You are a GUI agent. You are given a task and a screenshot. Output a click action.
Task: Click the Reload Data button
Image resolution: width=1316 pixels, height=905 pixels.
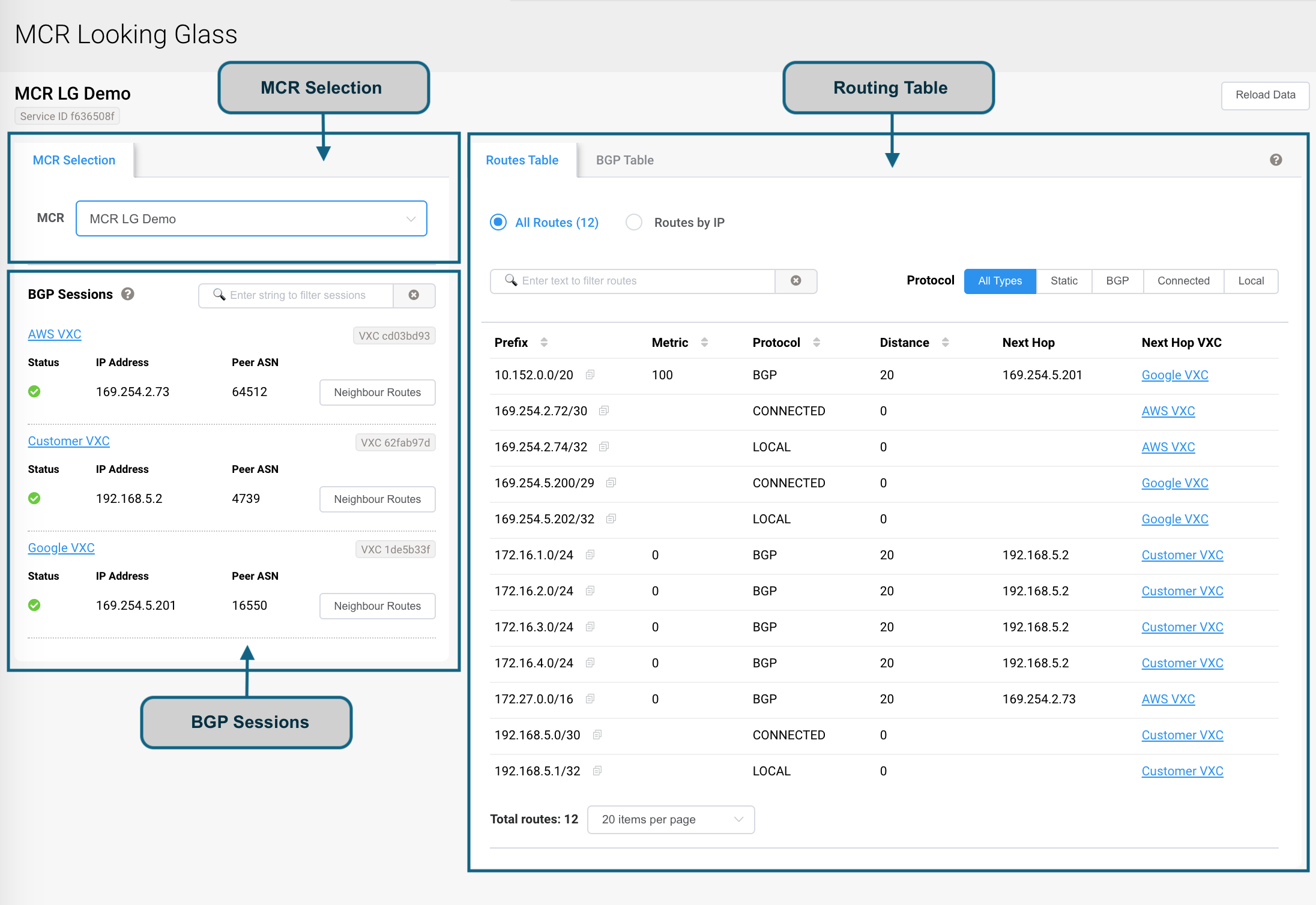click(x=1265, y=95)
